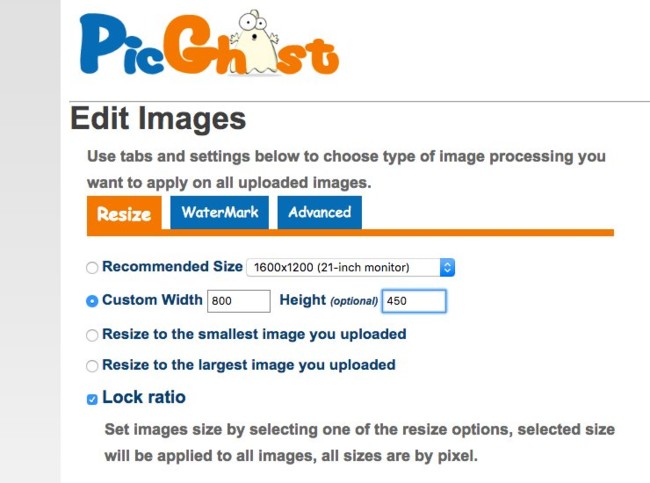Screen dimensions: 650x483
Task: Select the Recommended Size radio button
Action: pos(92,267)
